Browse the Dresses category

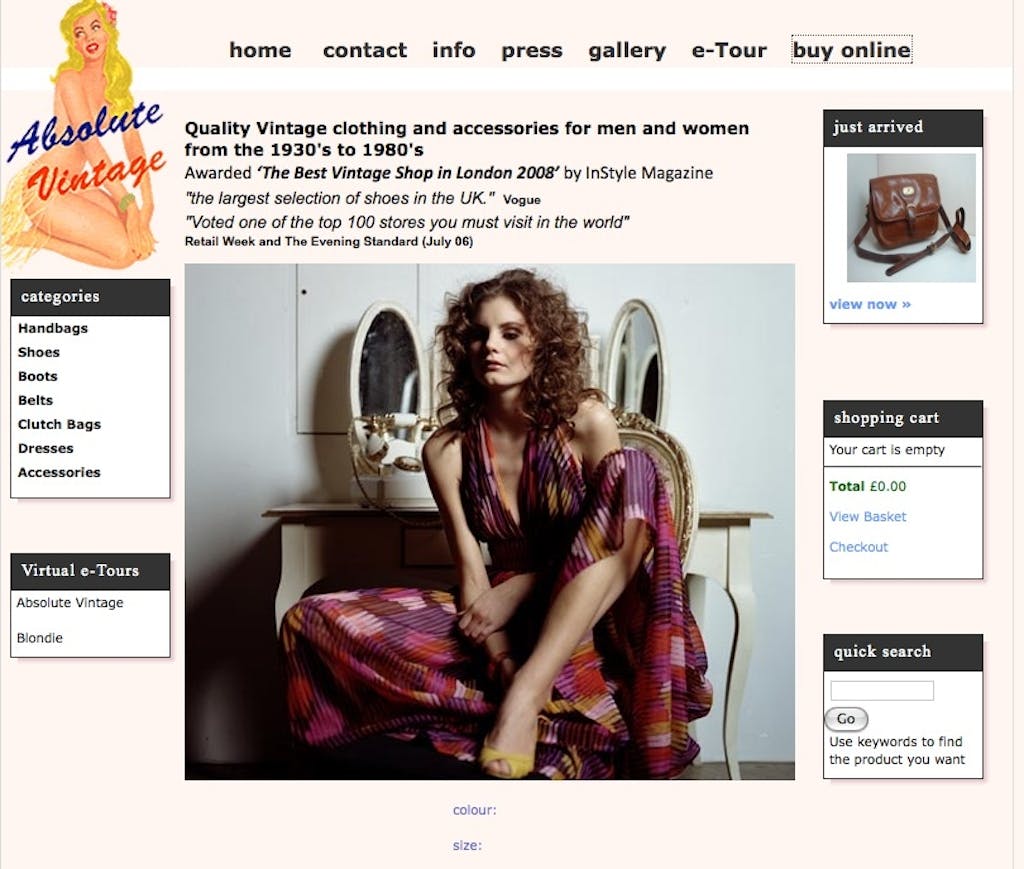point(46,449)
